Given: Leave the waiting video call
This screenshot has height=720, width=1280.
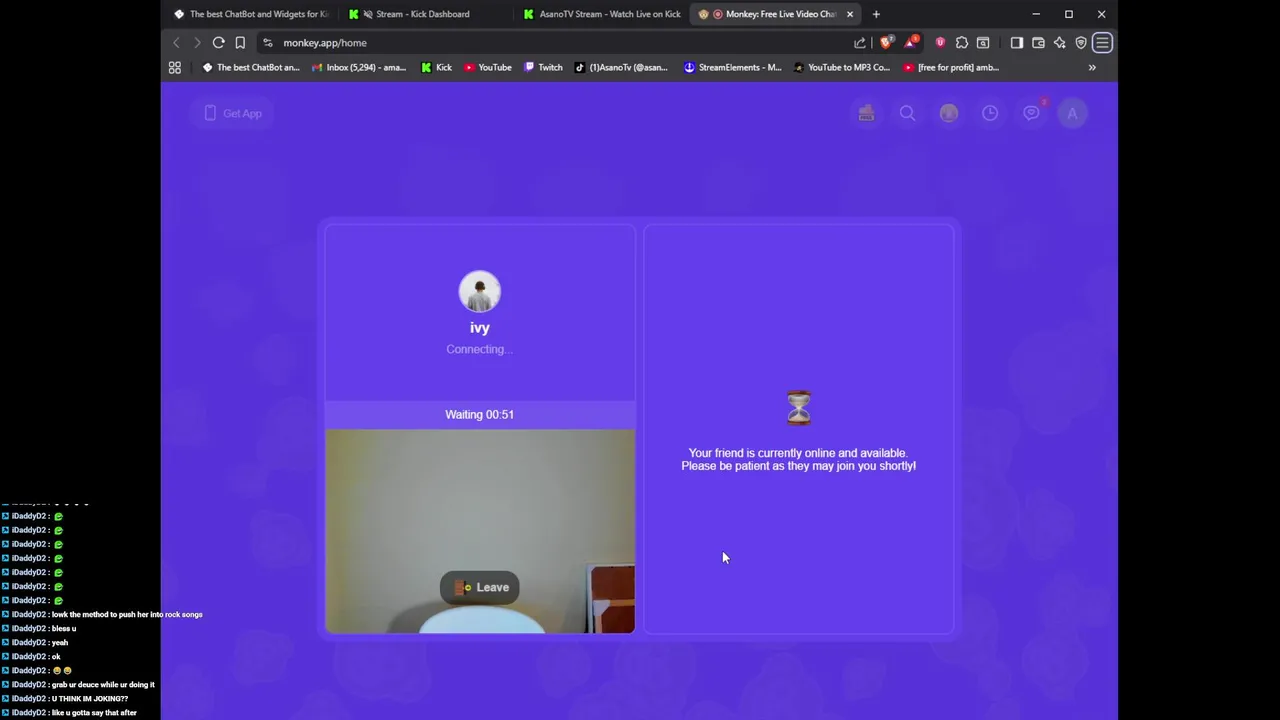Looking at the screenshot, I should coord(480,587).
